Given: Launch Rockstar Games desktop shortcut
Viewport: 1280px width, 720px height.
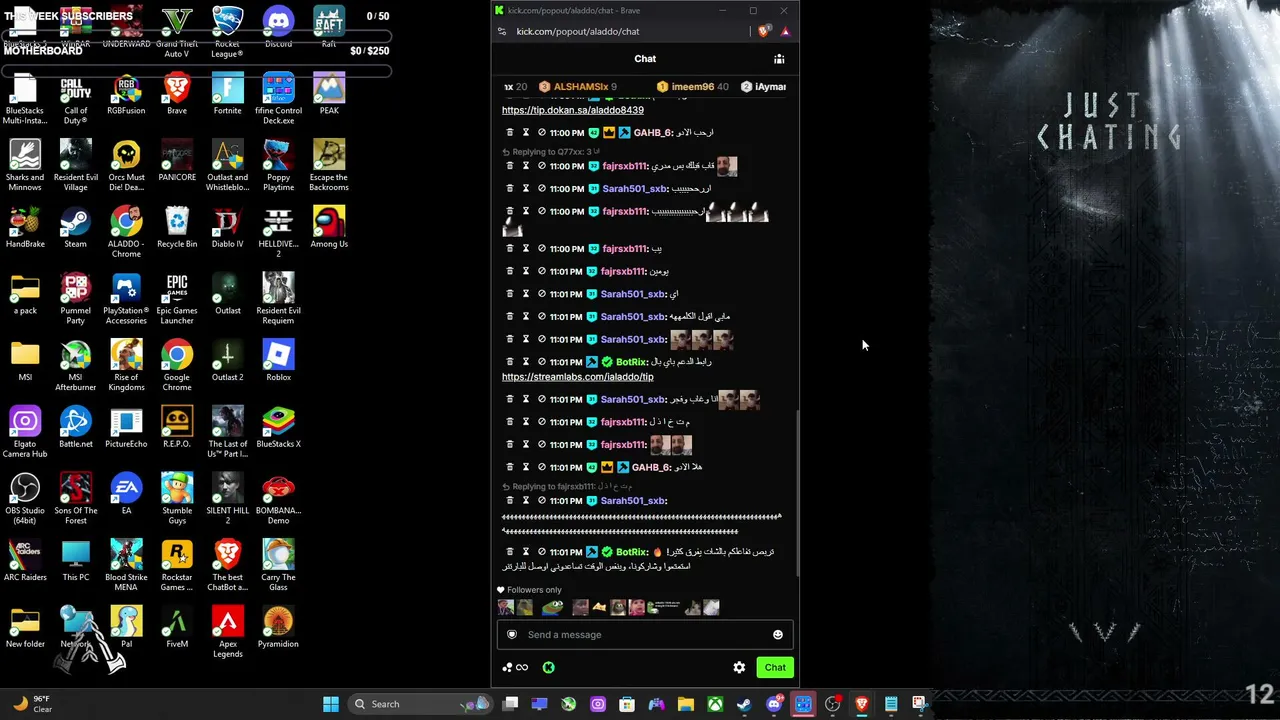Looking at the screenshot, I should [x=177, y=565].
